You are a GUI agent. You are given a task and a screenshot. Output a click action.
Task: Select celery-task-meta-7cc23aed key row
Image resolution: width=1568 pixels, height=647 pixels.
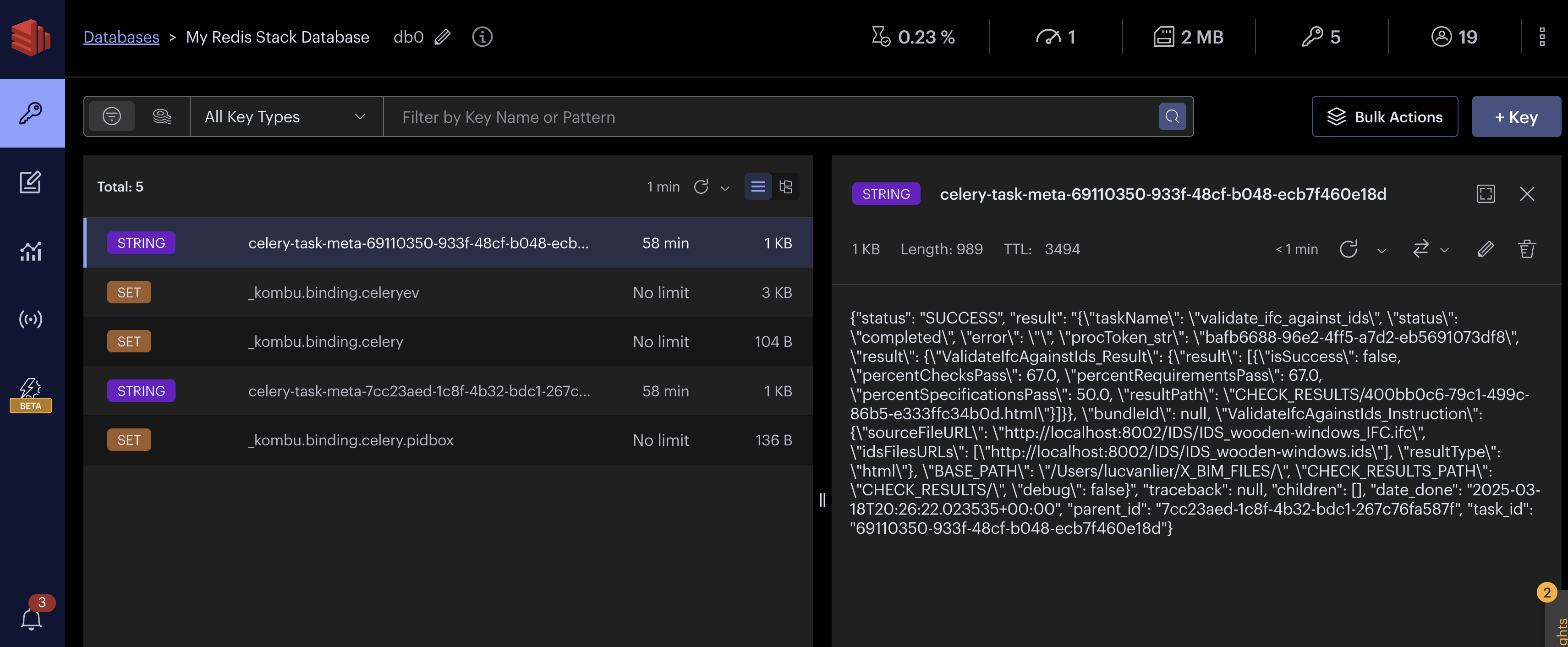pos(448,391)
